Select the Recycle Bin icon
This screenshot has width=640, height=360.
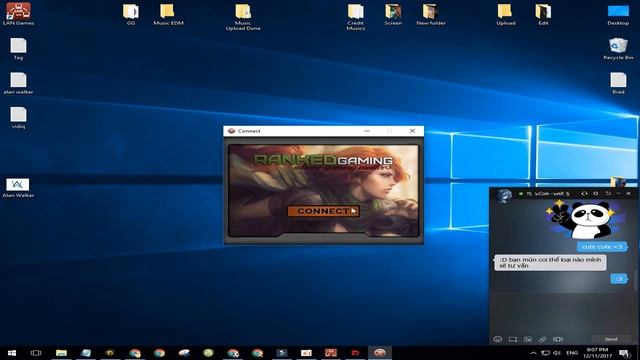tap(618, 49)
